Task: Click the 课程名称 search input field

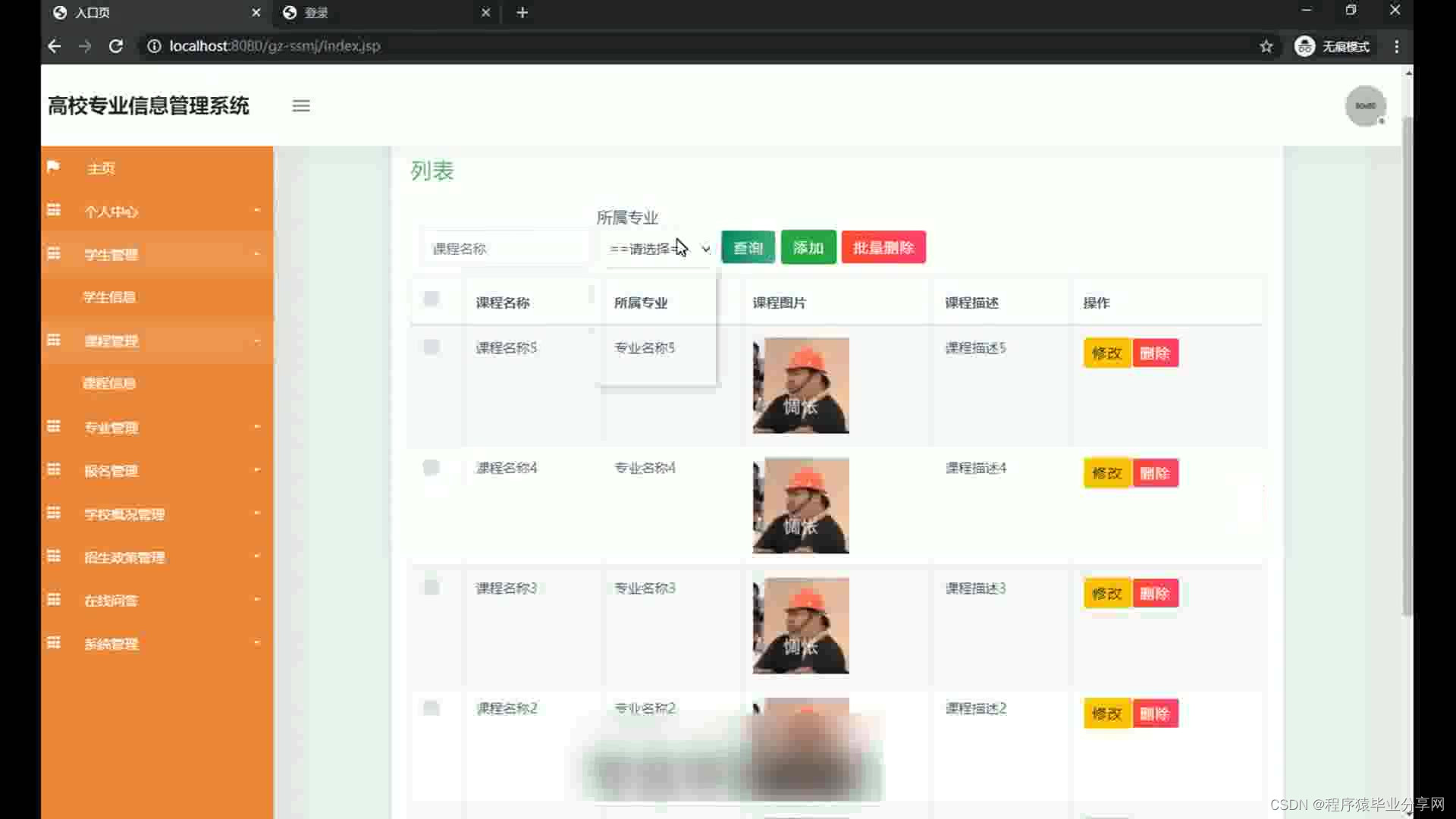Action: click(x=504, y=249)
